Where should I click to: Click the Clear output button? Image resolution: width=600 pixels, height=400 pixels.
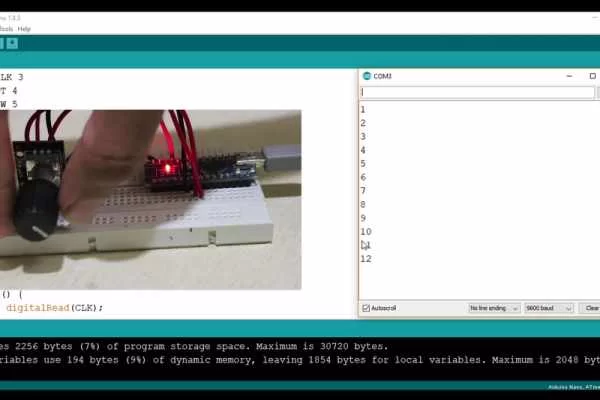[590, 308]
